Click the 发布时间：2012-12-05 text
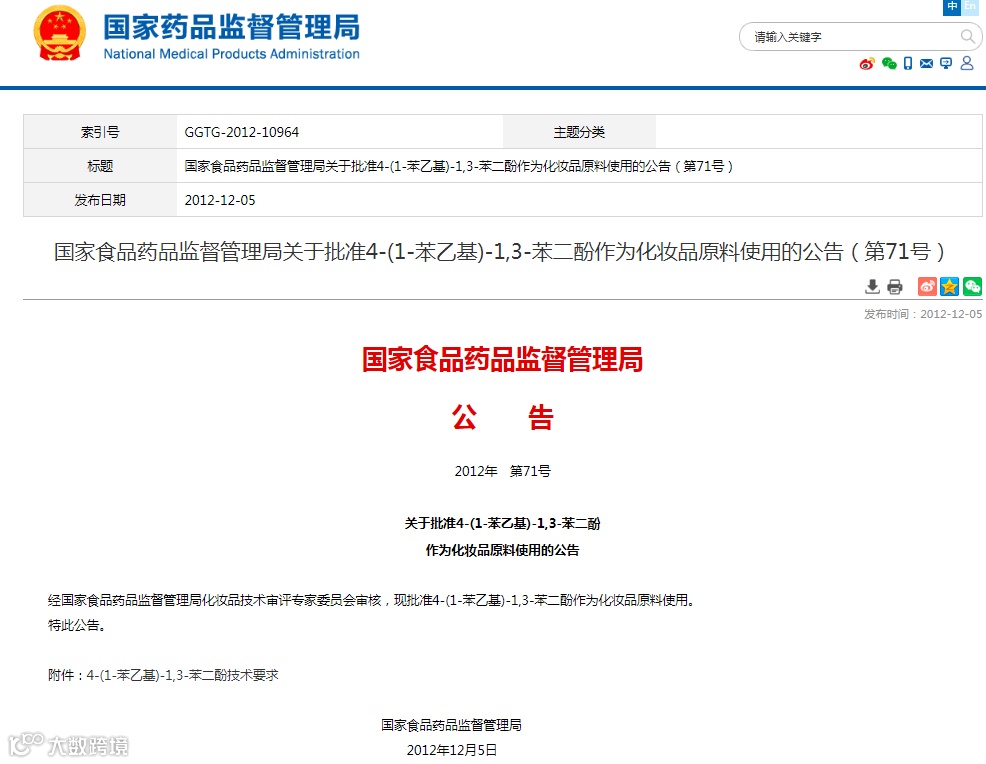This screenshot has height=764, width=986. tap(922, 314)
